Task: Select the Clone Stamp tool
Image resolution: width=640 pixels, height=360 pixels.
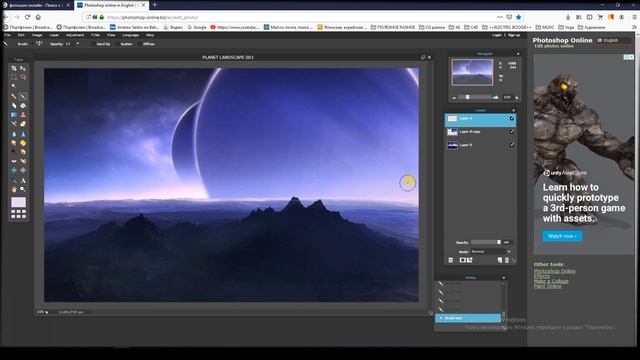Action: point(23,115)
